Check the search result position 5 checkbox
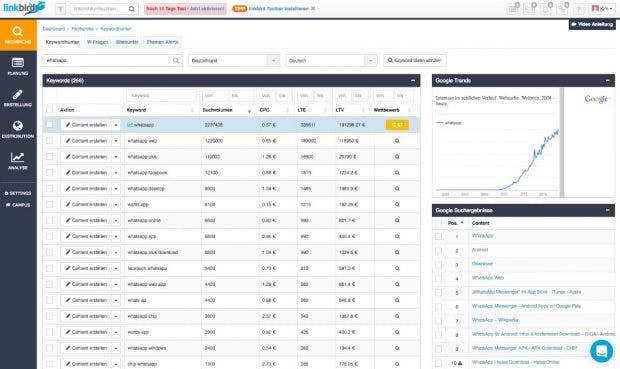The height and width of the screenshot is (369, 620). [439, 293]
